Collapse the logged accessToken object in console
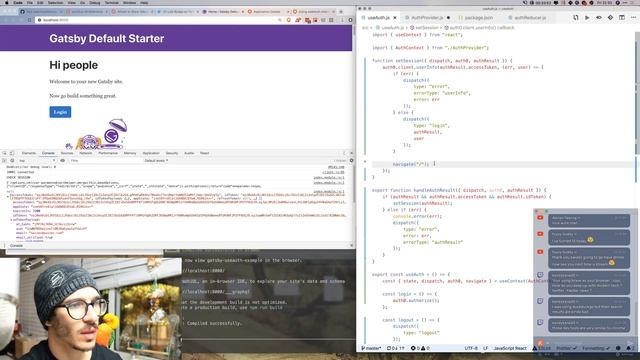Viewport: 640px width, 360px height. [8, 196]
